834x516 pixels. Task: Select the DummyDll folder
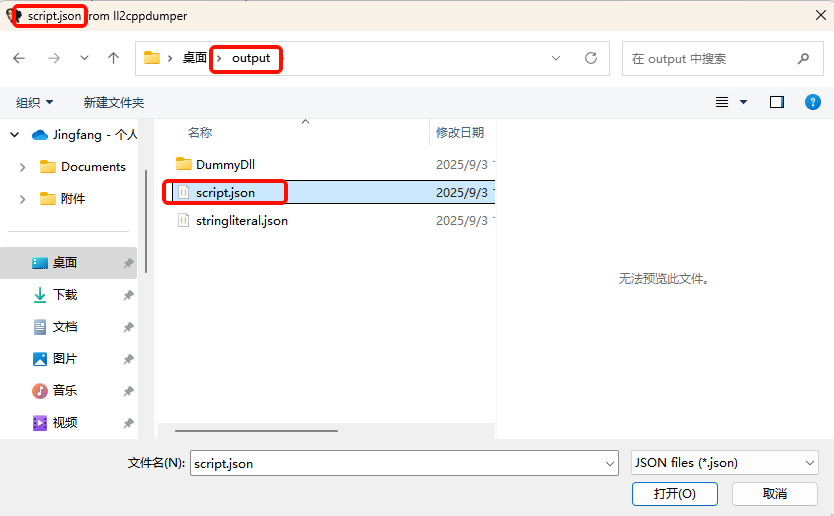tap(226, 164)
